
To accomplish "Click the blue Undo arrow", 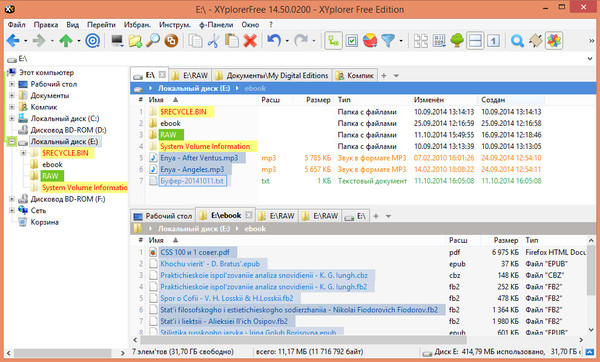I will 274,40.
